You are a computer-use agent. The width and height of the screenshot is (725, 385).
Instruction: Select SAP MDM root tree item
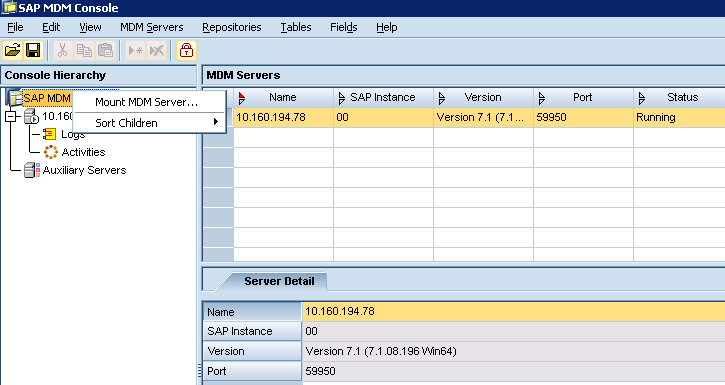coord(47,98)
